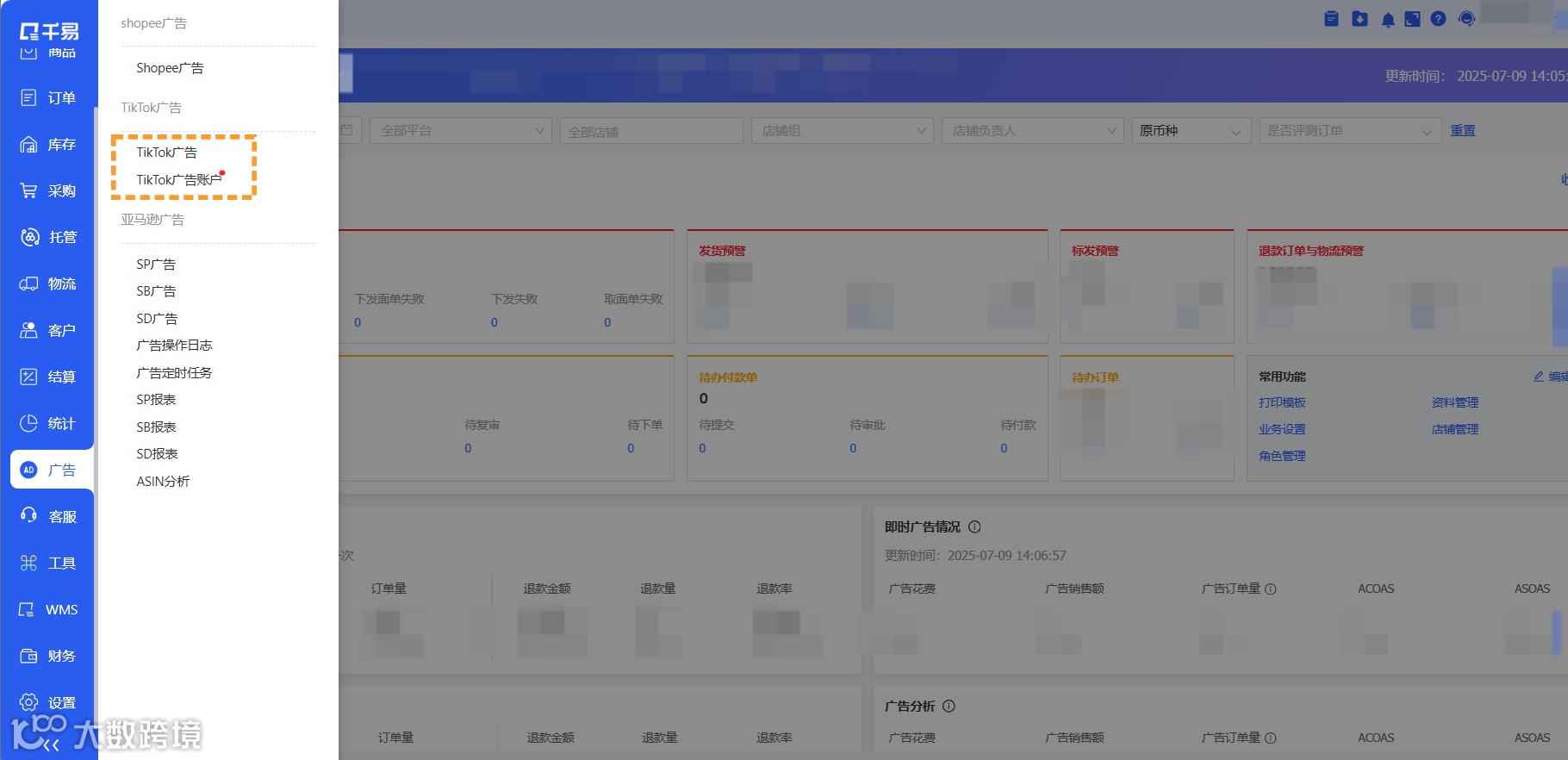Click the 订单 order icon in sidebar
The image size is (1568, 760).
click(28, 97)
